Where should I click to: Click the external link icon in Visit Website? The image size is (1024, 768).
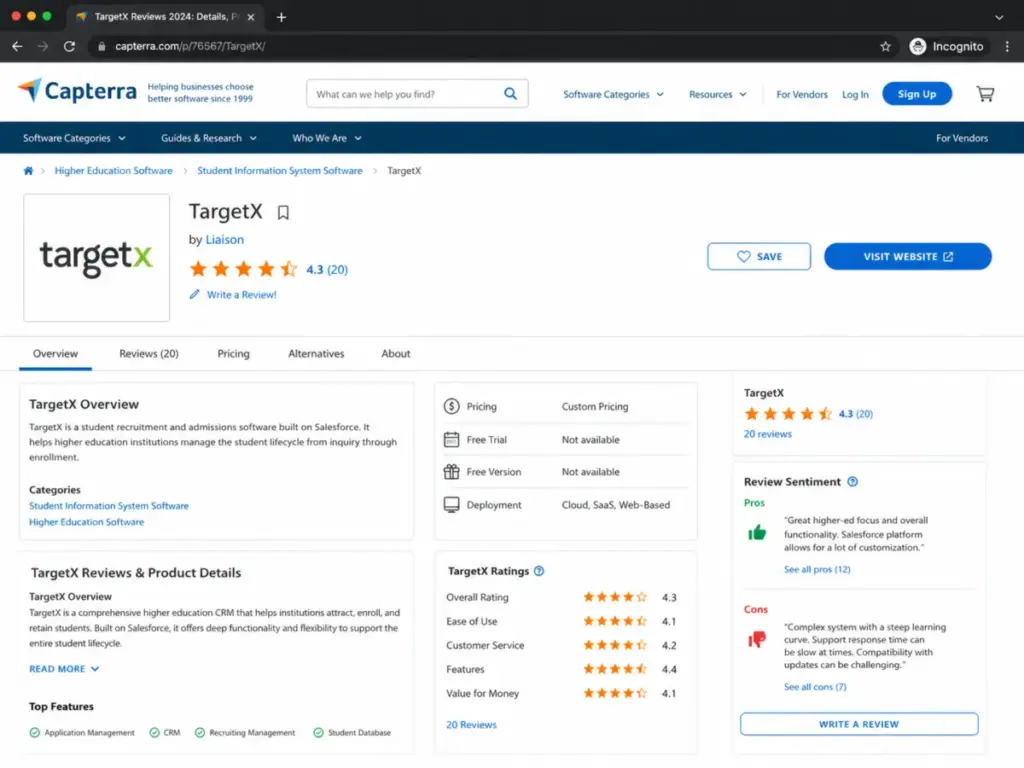(x=948, y=257)
